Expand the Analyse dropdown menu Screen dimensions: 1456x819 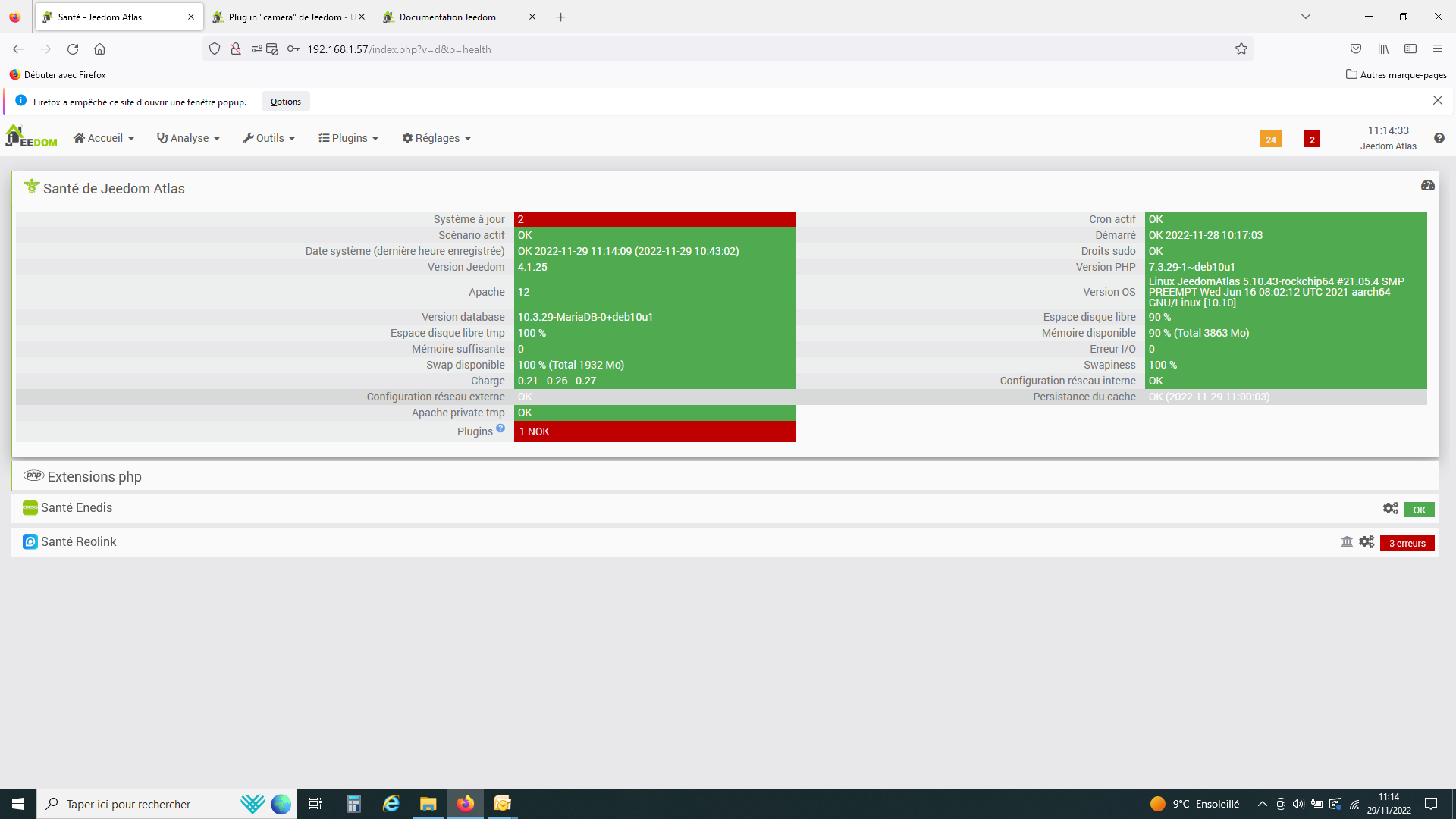coord(188,138)
